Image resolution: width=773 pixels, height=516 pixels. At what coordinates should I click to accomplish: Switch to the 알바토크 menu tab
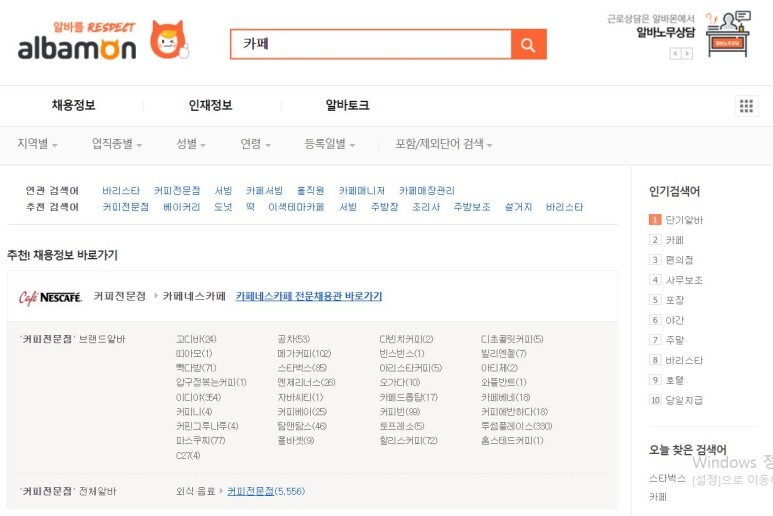(347, 106)
